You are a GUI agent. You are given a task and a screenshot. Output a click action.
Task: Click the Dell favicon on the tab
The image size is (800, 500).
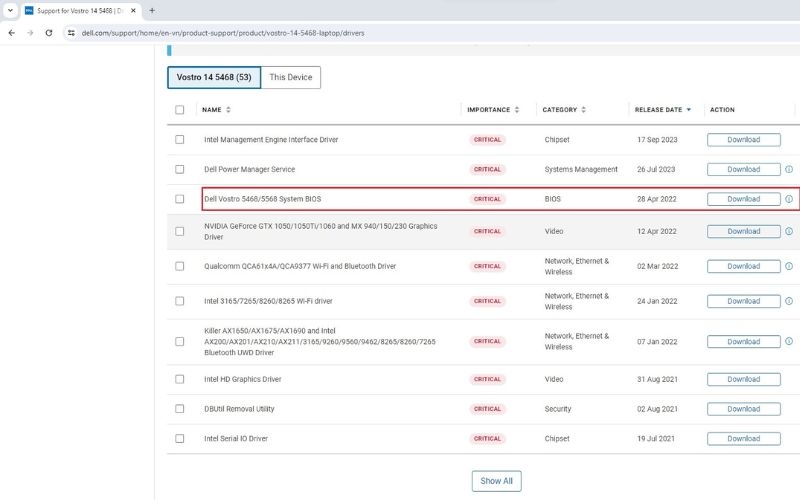point(29,10)
